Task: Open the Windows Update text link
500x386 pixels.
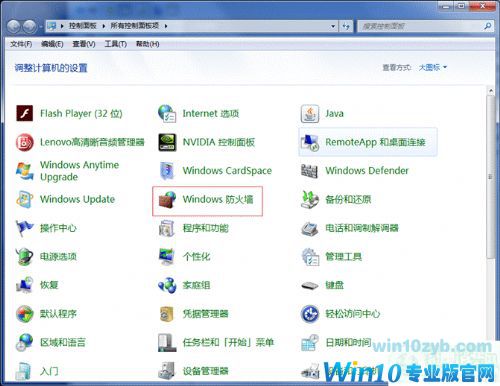Action: pos(77,199)
